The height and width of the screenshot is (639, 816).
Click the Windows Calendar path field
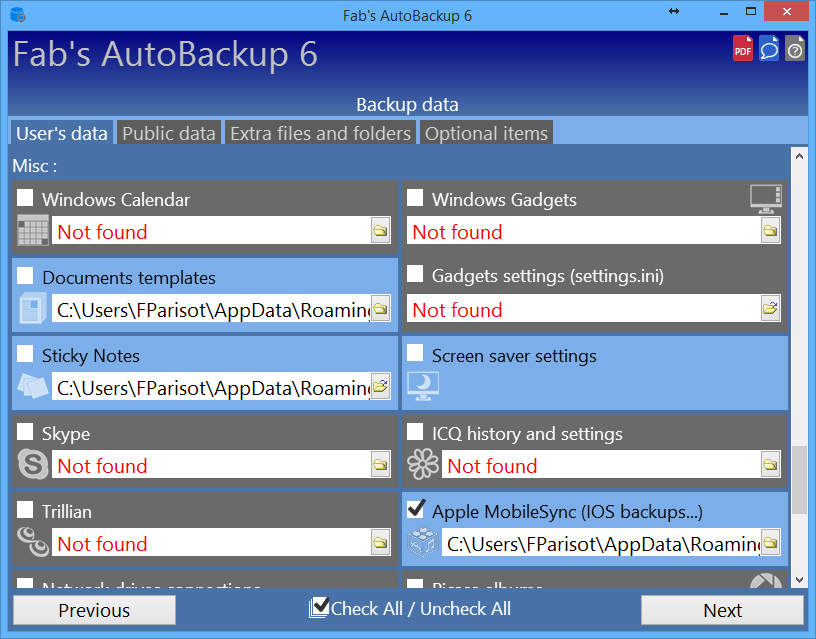(211, 230)
